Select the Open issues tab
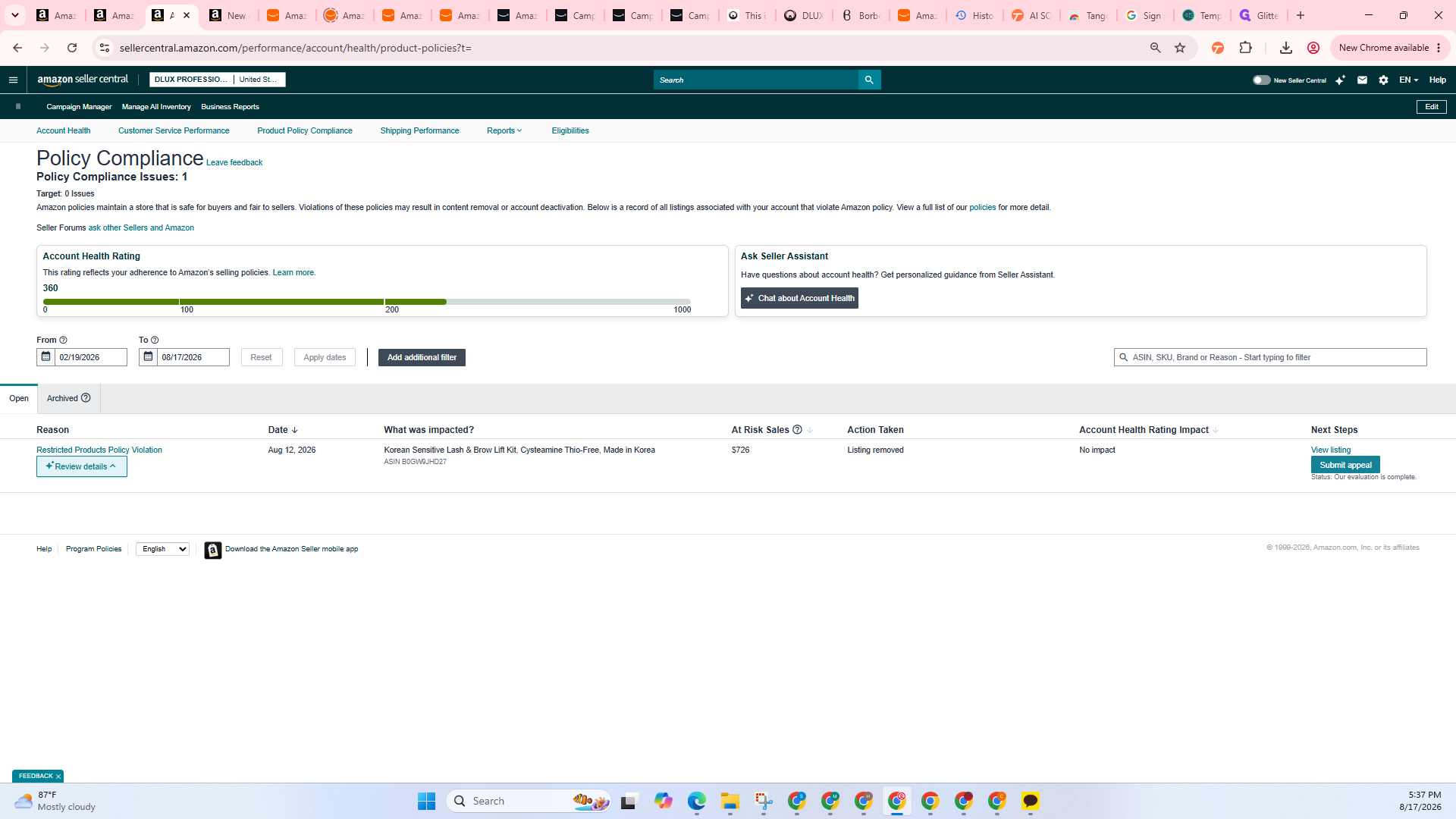The width and height of the screenshot is (1456, 819). coord(19,398)
